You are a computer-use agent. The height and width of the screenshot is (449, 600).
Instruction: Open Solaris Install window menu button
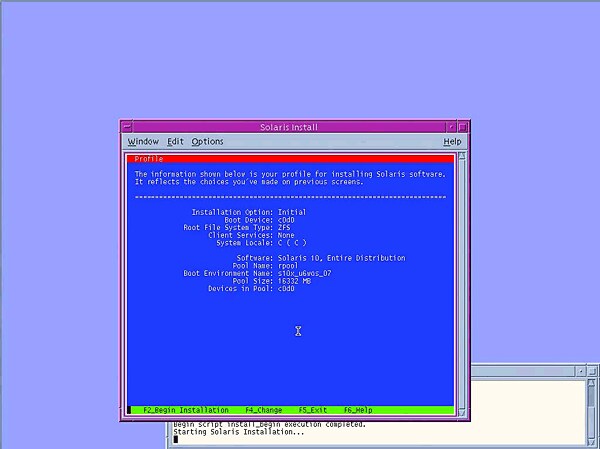point(127,127)
